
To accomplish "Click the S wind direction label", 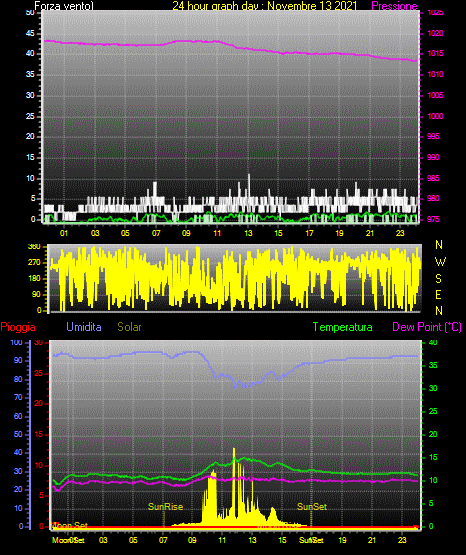I will coord(438,279).
